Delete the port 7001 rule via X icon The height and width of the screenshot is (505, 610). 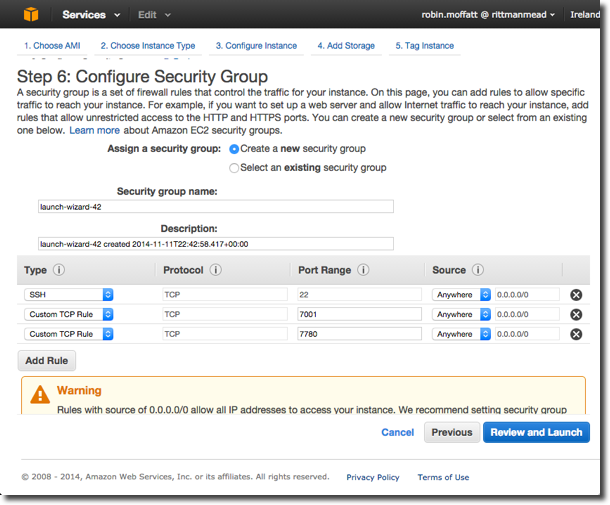pos(576,314)
